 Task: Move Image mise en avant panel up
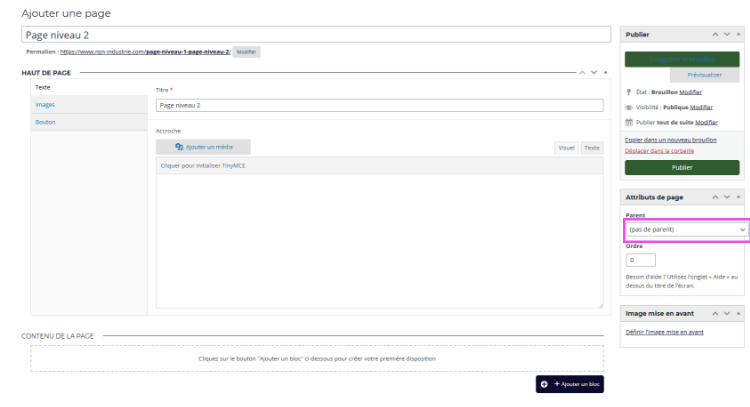click(x=715, y=314)
